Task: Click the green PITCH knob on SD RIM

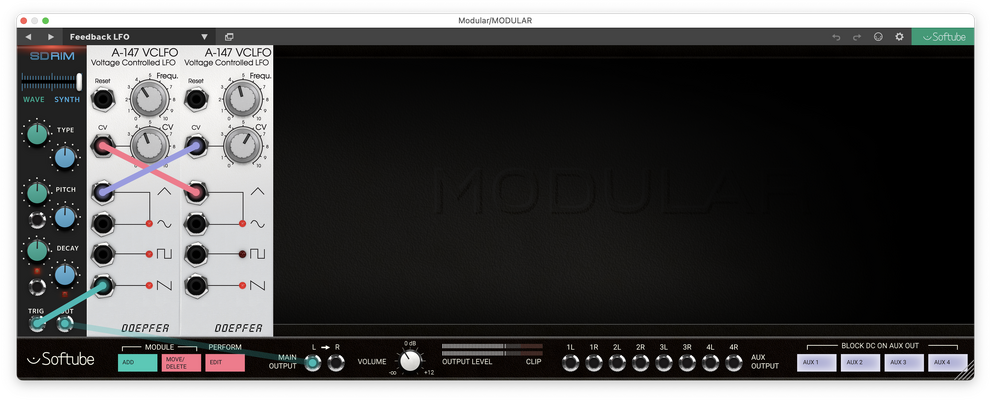Action: [x=37, y=193]
